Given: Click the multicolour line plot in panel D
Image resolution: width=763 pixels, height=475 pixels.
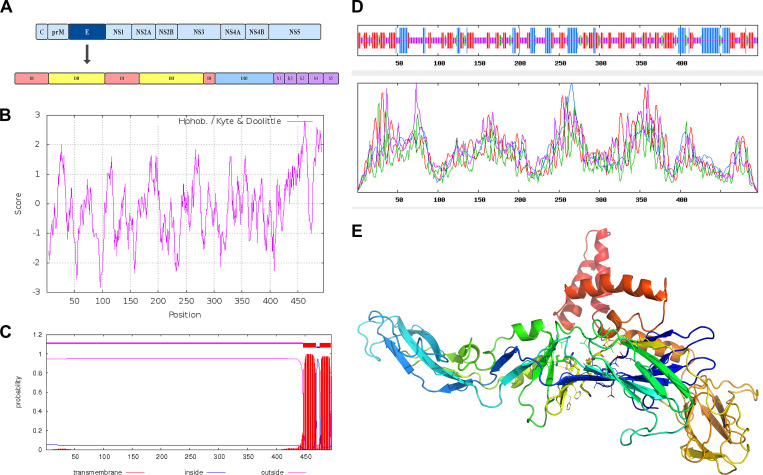Looking at the screenshot, I should 557,138.
